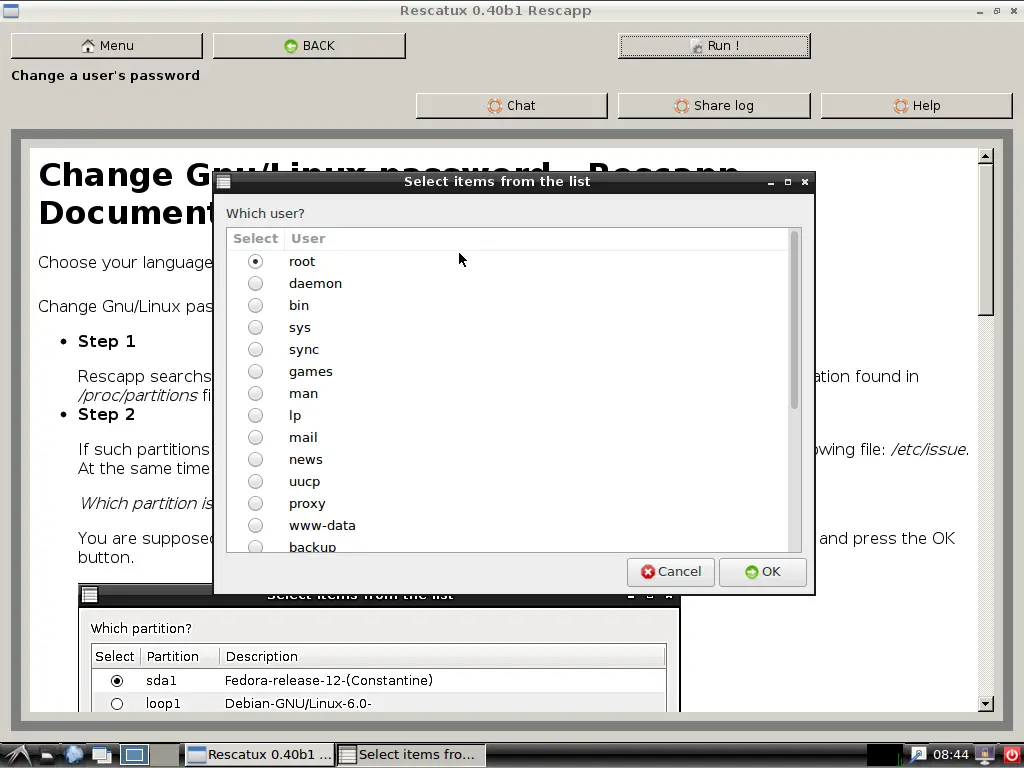The width and height of the screenshot is (1024, 768).
Task: Click the show desktop taskbar icon
Action: 102,755
